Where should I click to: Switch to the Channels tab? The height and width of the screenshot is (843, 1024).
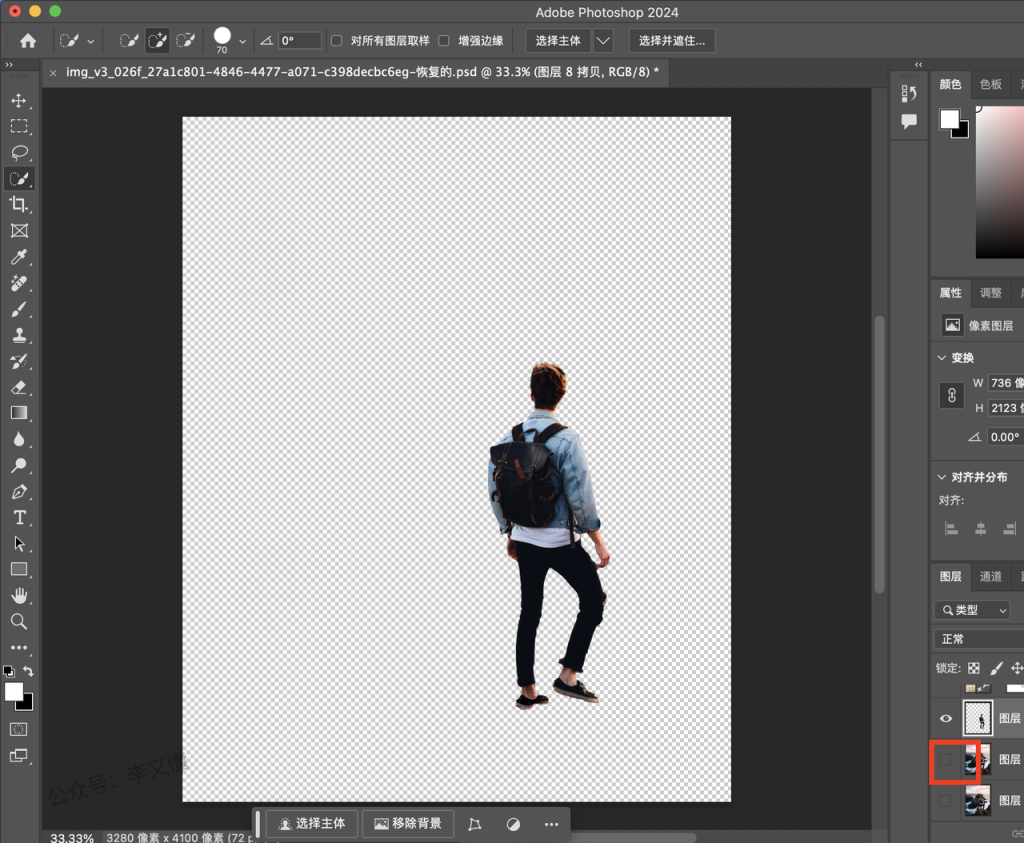tap(991, 576)
